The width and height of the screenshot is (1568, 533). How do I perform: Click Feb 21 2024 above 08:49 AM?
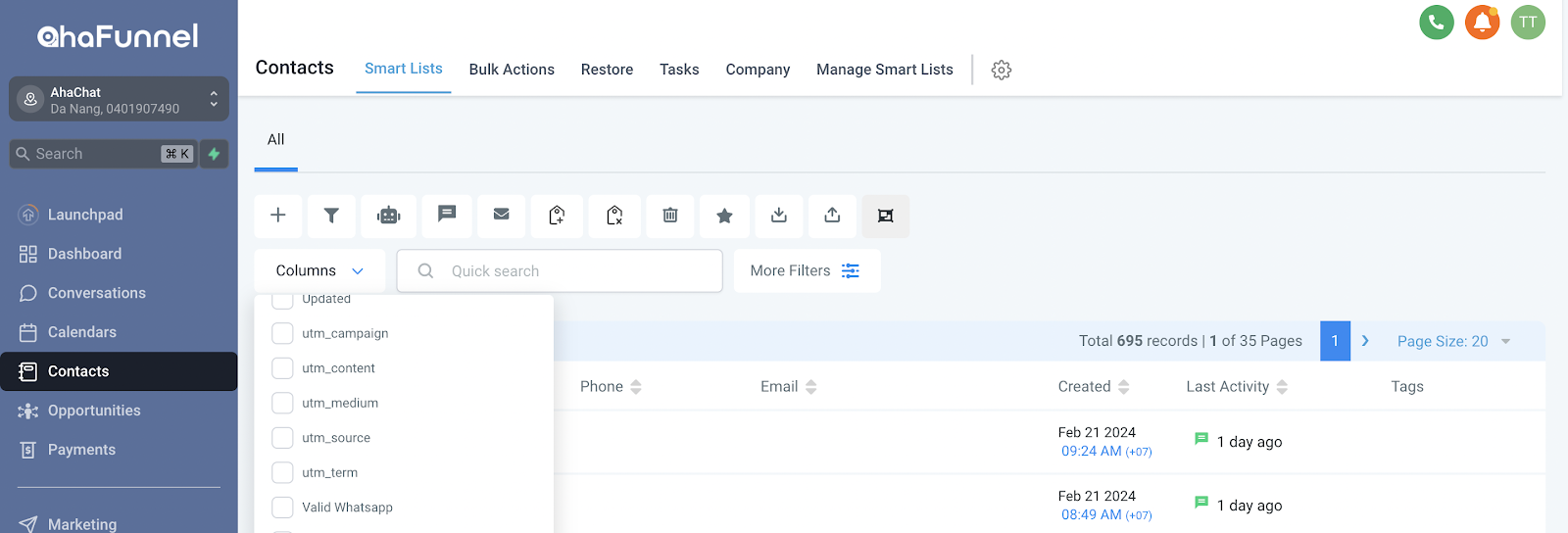(x=1097, y=496)
